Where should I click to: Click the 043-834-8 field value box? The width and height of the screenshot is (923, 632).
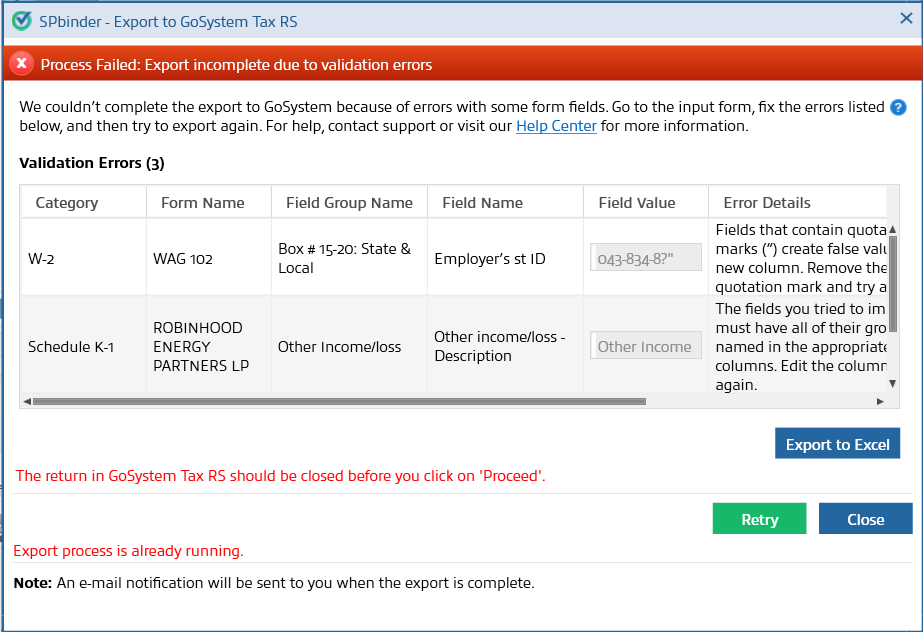click(645, 257)
